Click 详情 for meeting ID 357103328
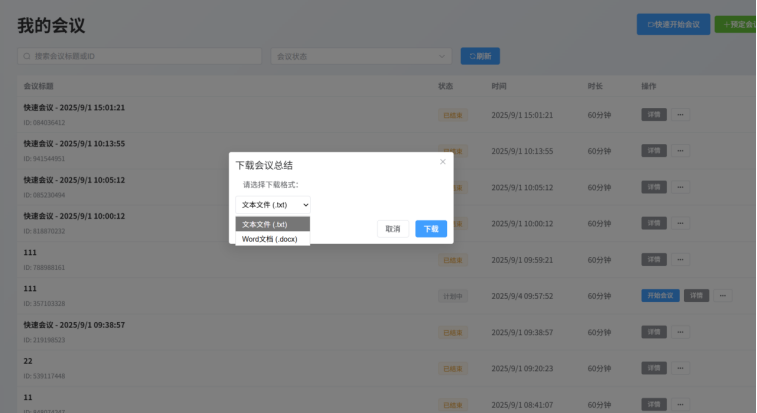Viewport: 757px width, 413px height. (696, 296)
